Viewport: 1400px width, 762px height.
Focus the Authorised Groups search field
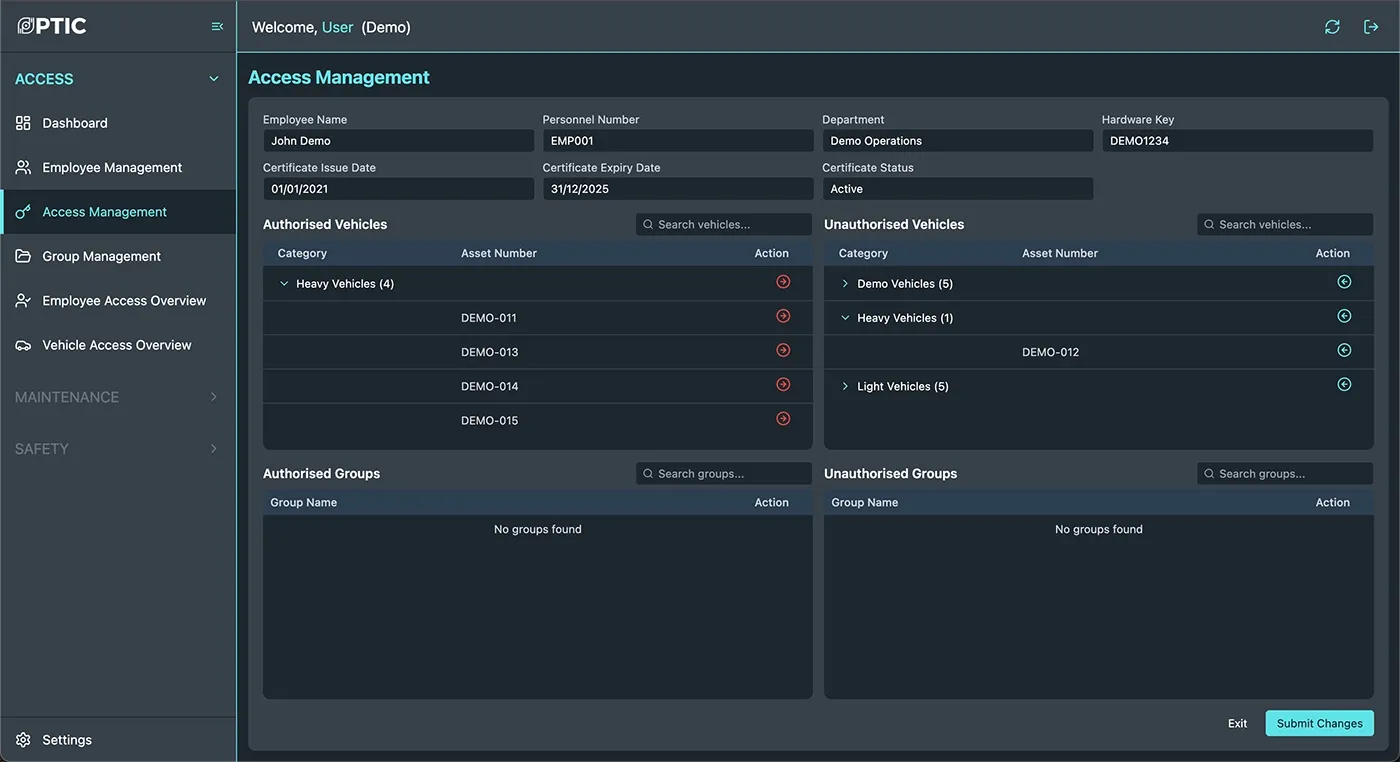pyautogui.click(x=724, y=474)
